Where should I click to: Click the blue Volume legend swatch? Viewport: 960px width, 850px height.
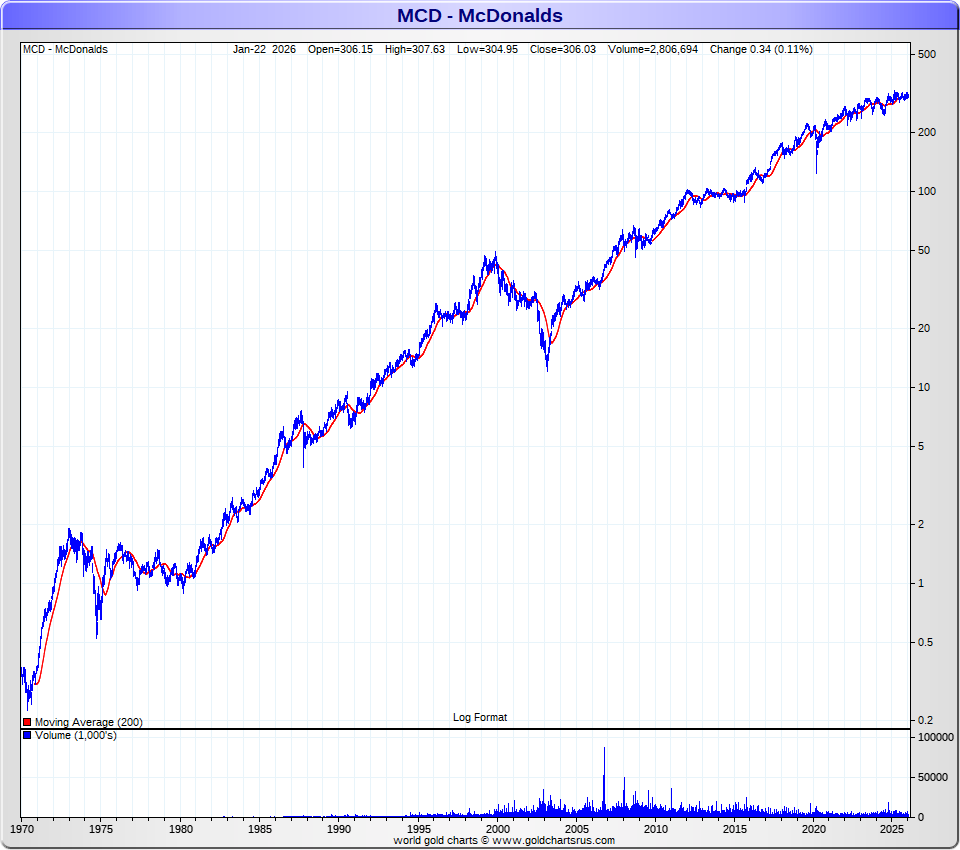point(27,735)
